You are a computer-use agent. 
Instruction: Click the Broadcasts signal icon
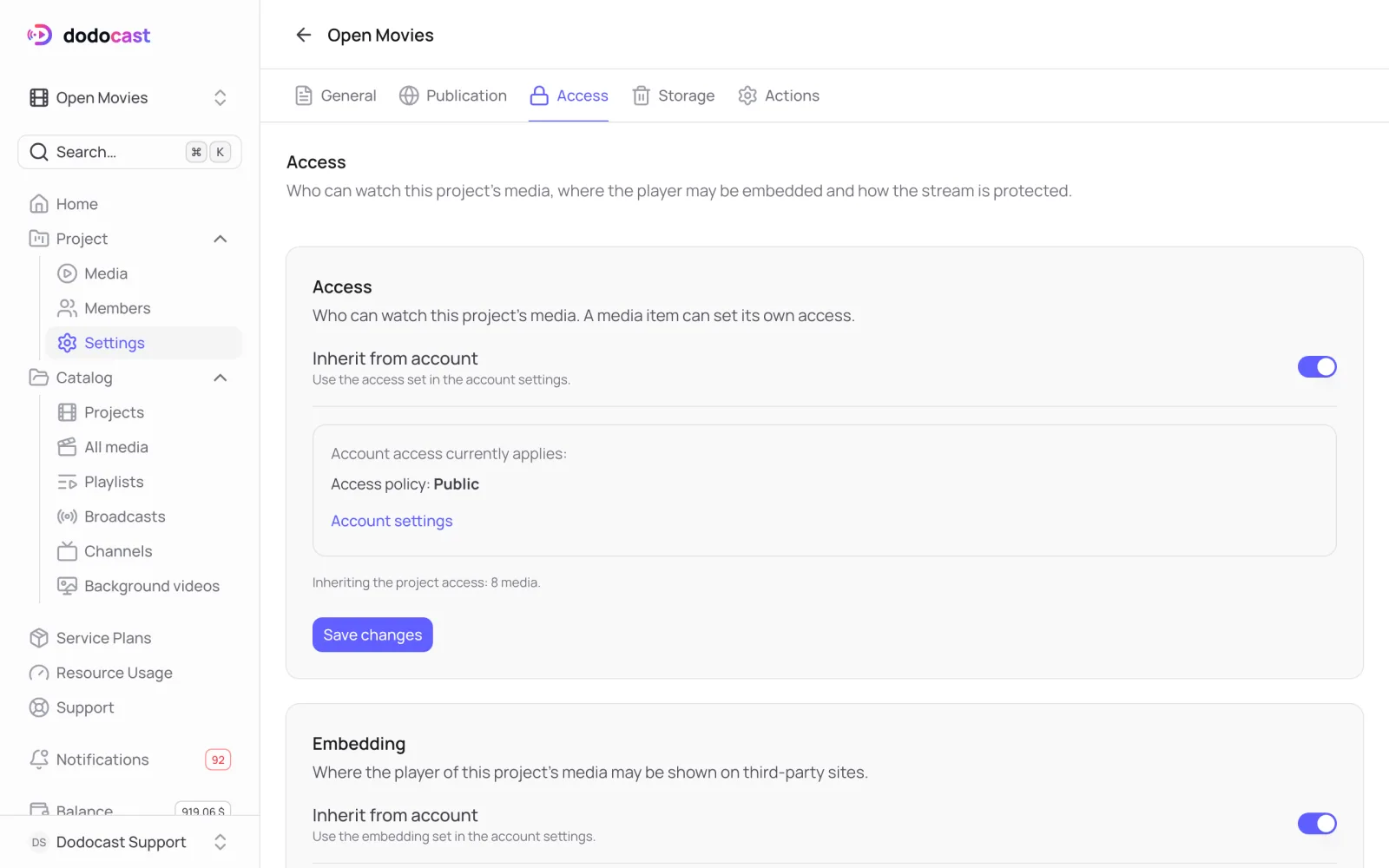tap(67, 516)
